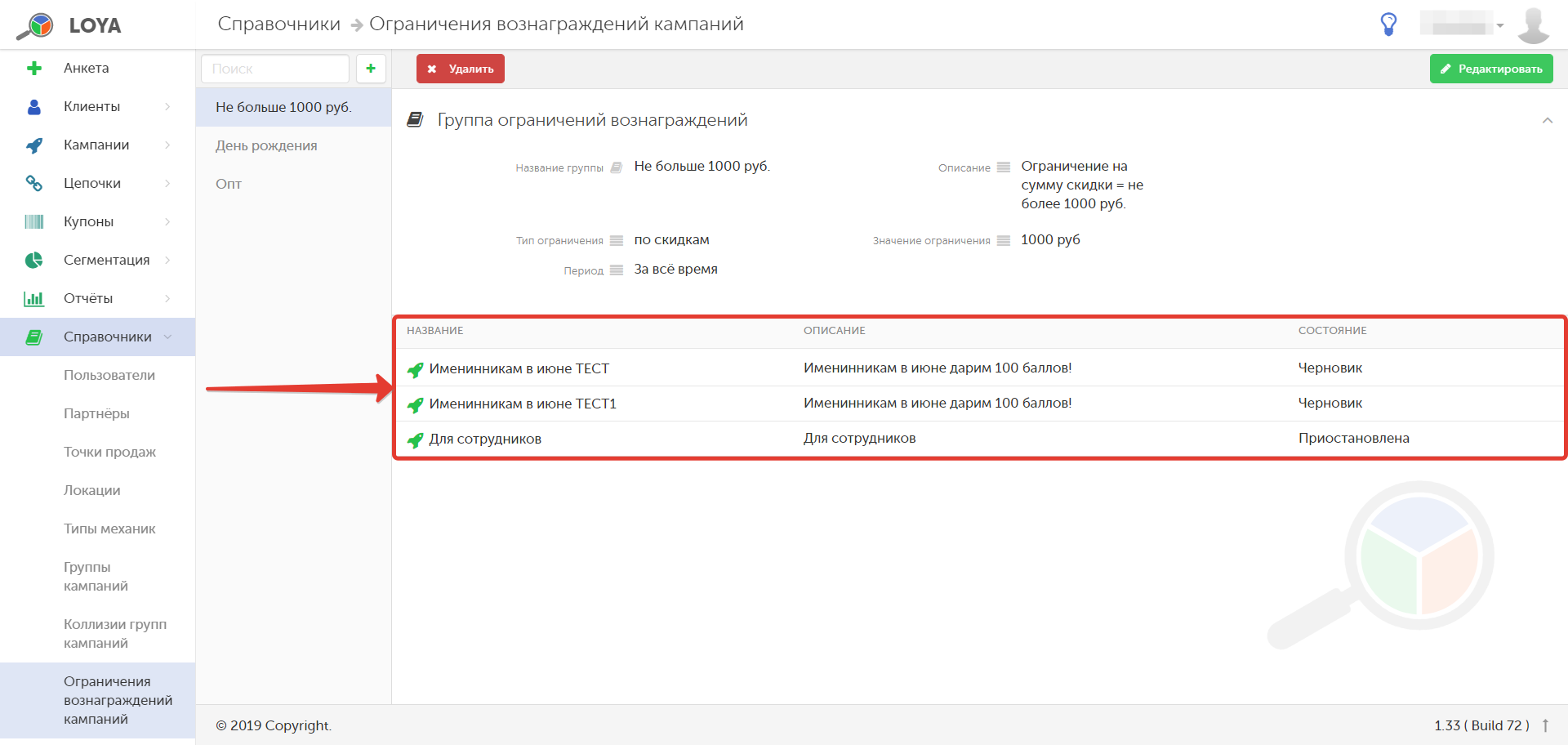1568x745 pixels.
Task: Click the user icon beside Клиенты
Action: (34, 107)
